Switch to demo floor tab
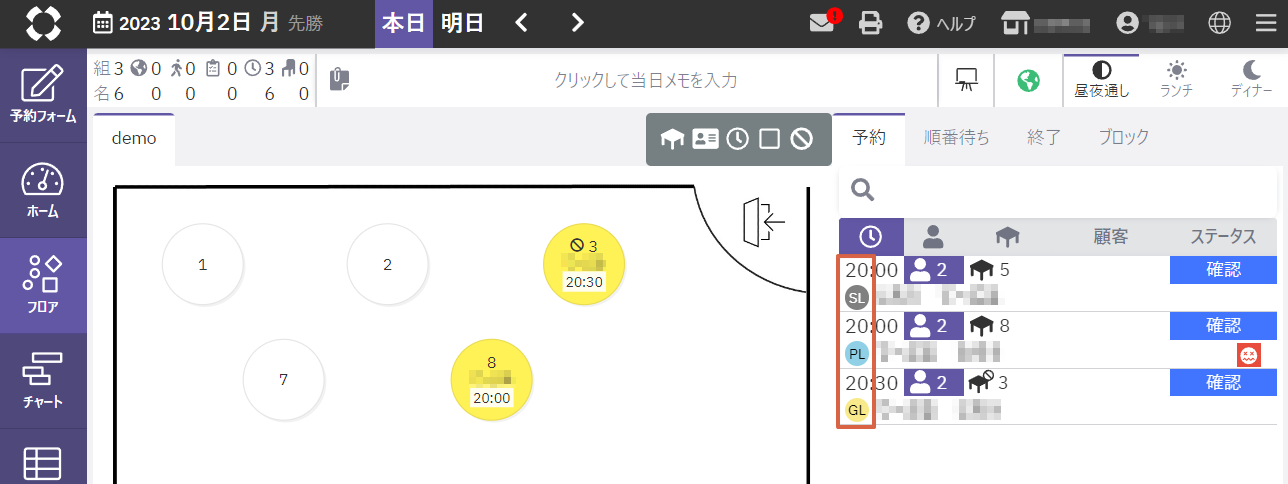 [x=134, y=139]
